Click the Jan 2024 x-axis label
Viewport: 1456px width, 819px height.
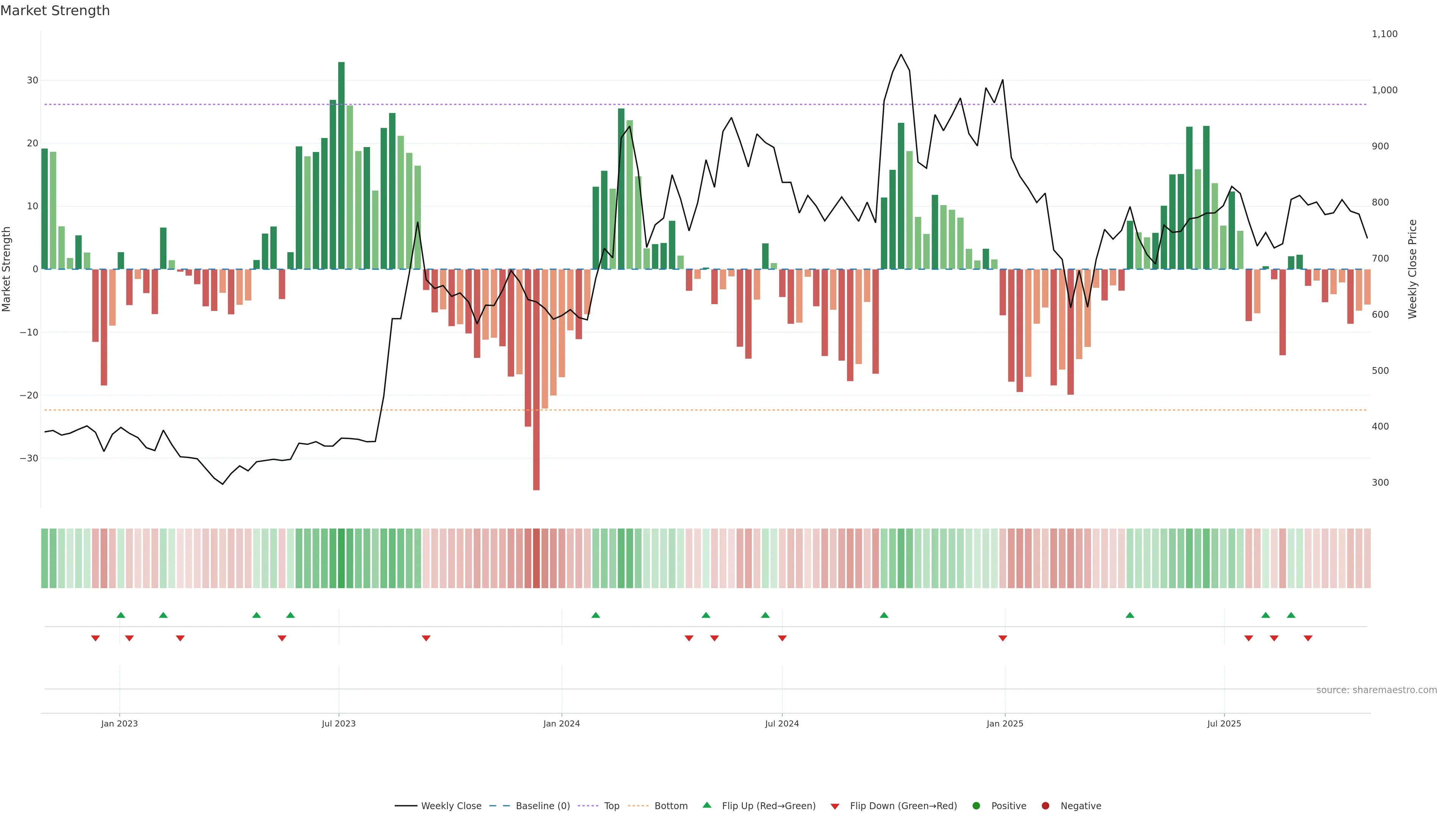[x=561, y=723]
